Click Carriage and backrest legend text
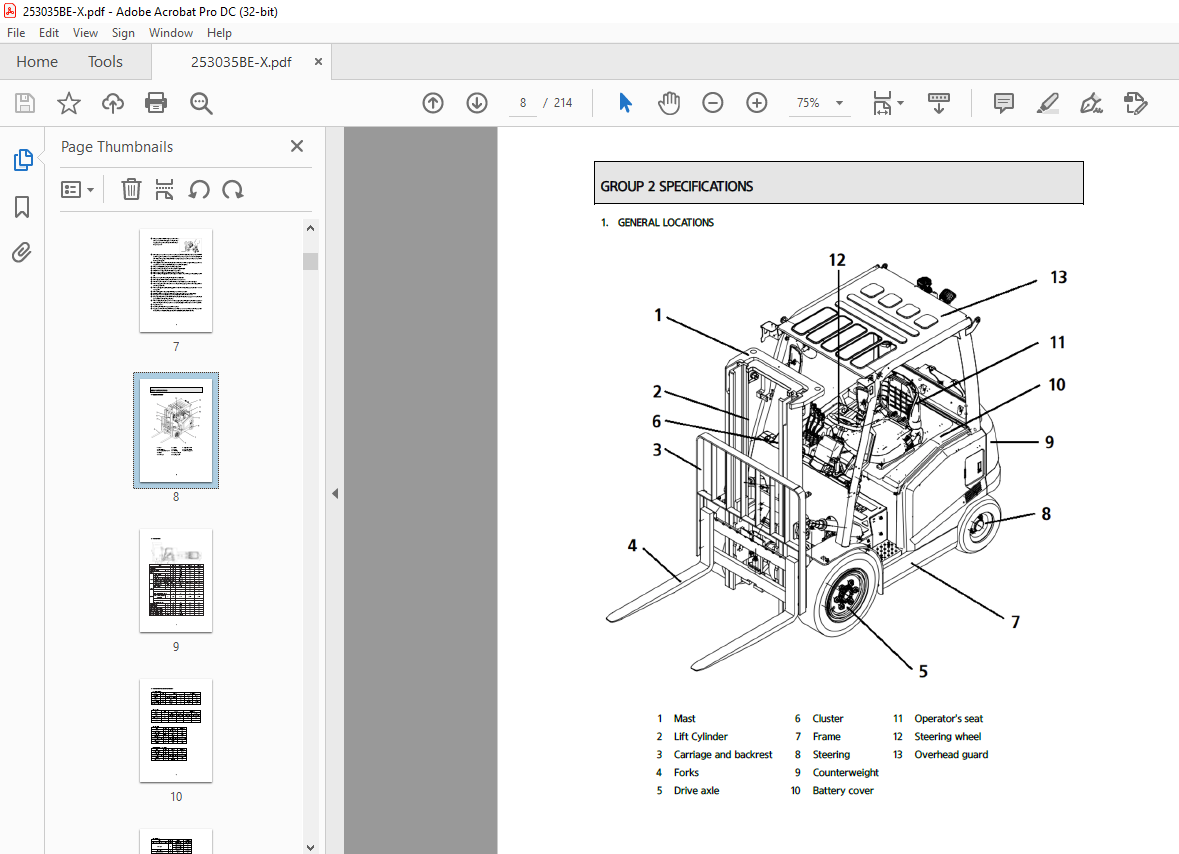Image resolution: width=1179 pixels, height=854 pixels. 723,755
